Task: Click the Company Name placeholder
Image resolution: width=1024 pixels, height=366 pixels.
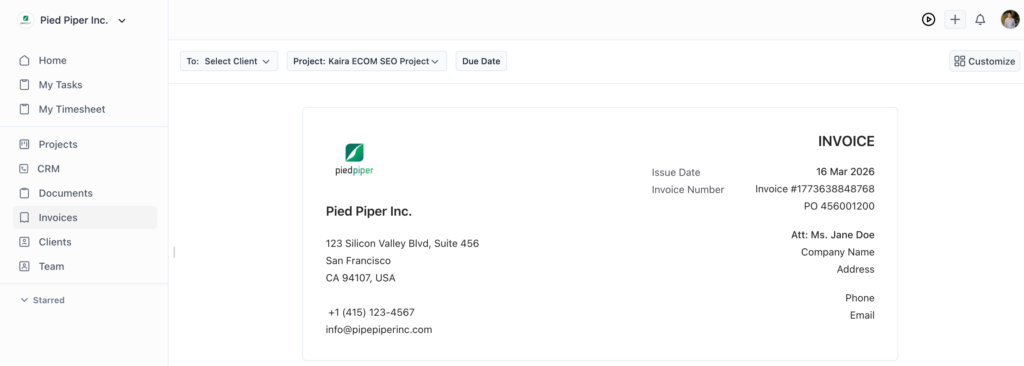Action: (838, 252)
